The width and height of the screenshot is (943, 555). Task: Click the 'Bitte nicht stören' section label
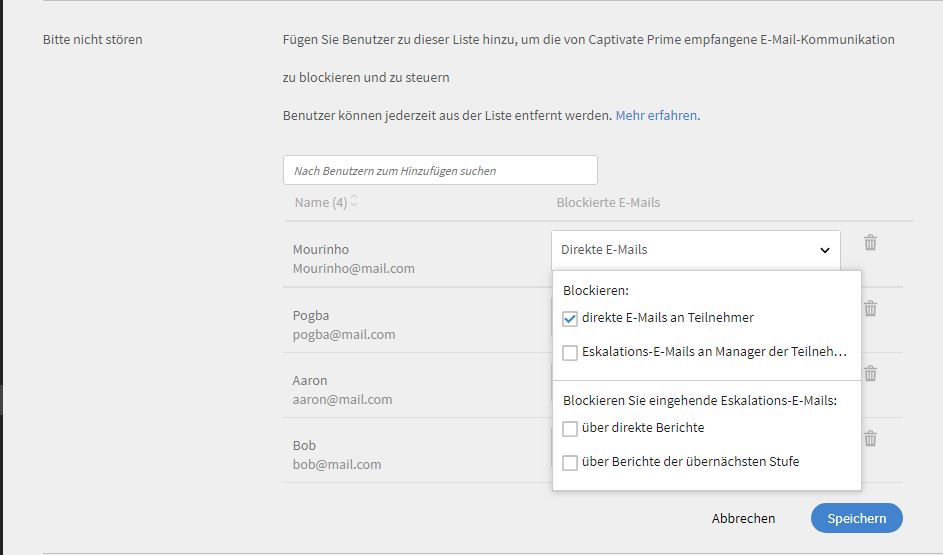[92, 40]
